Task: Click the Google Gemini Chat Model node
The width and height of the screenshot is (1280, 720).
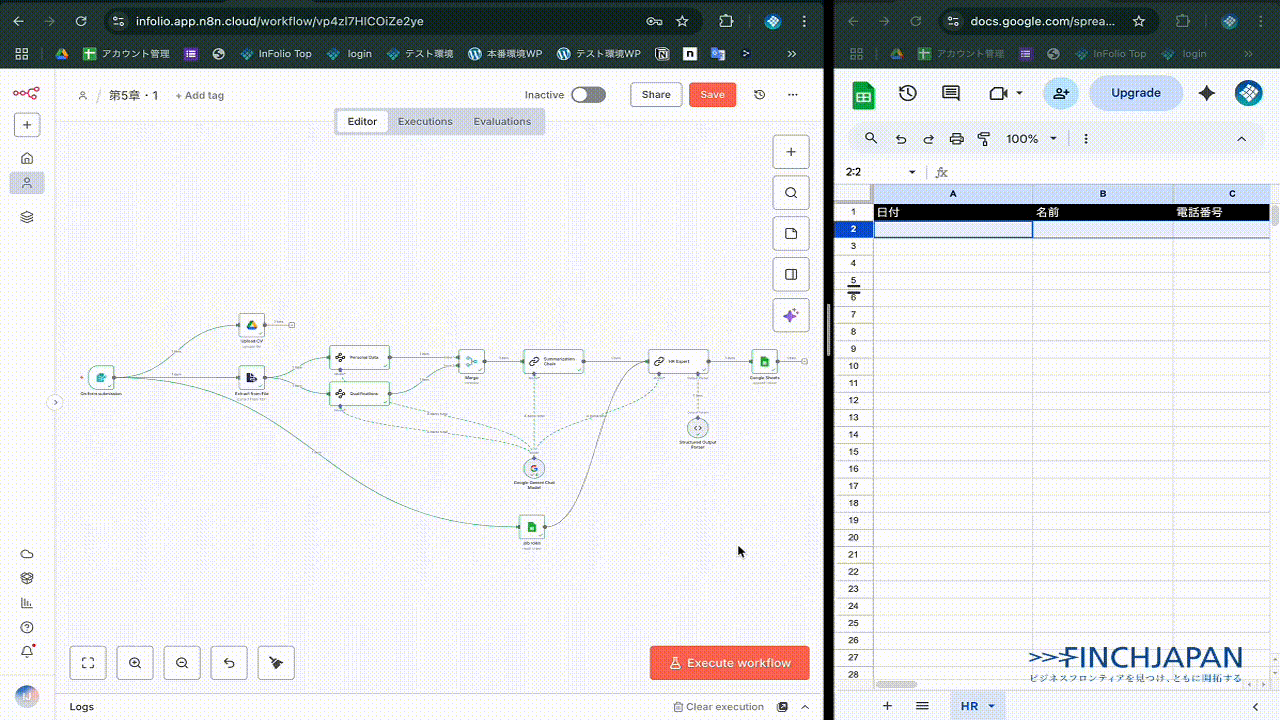Action: pos(534,468)
